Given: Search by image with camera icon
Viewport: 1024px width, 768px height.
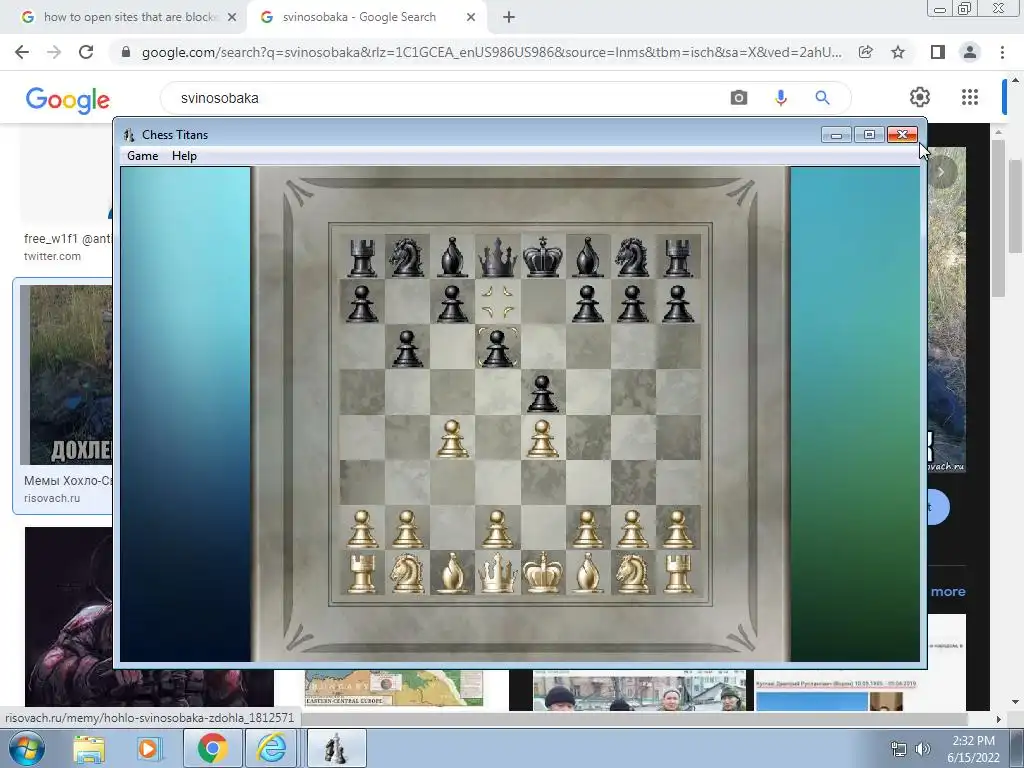Looking at the screenshot, I should (x=739, y=98).
